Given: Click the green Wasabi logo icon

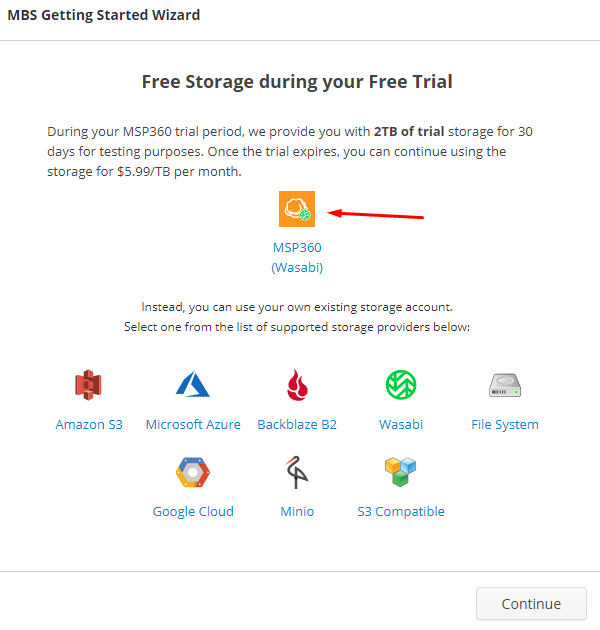Looking at the screenshot, I should pos(401,385).
